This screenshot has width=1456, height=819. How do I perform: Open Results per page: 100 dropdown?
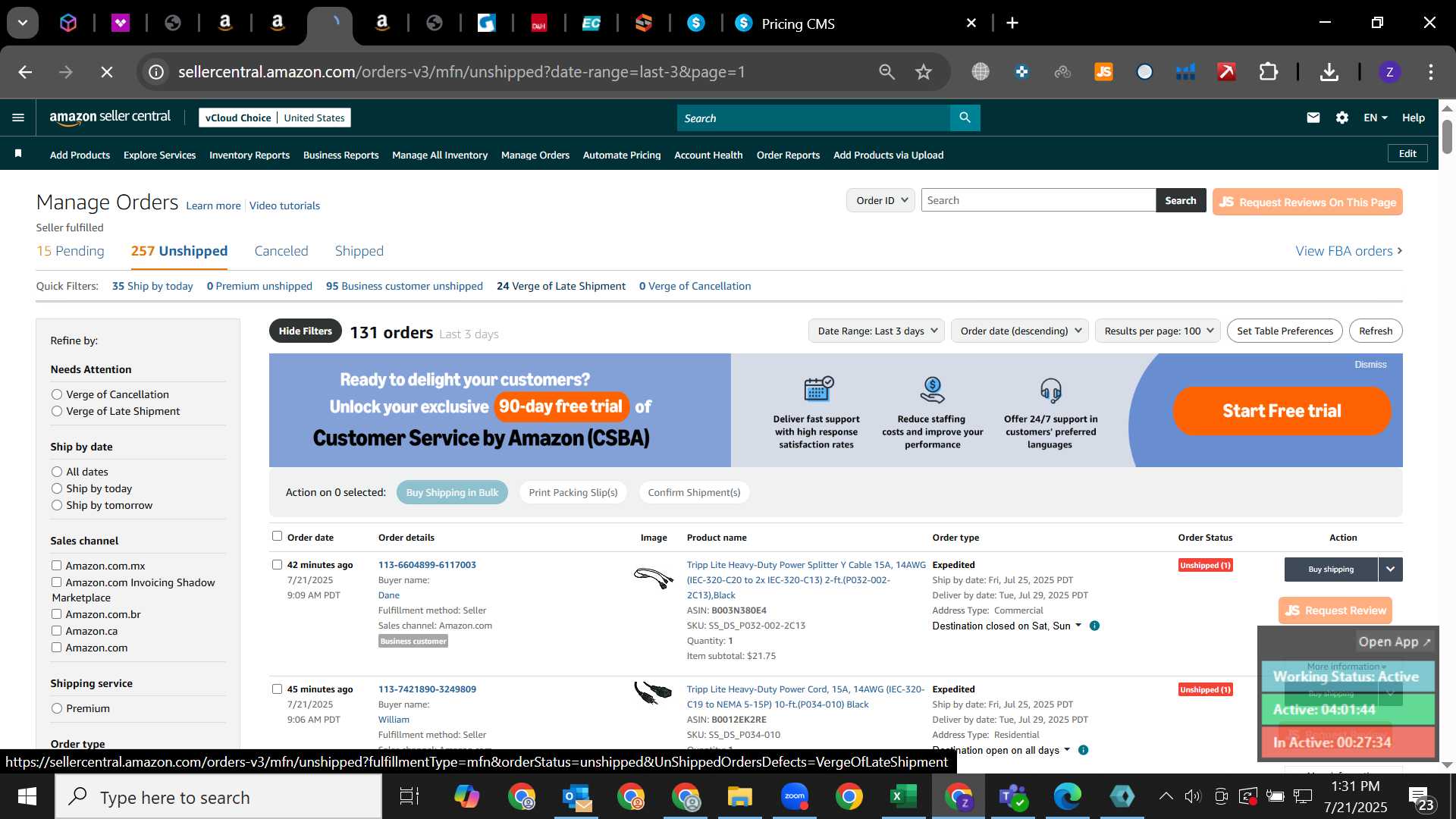coord(1158,331)
